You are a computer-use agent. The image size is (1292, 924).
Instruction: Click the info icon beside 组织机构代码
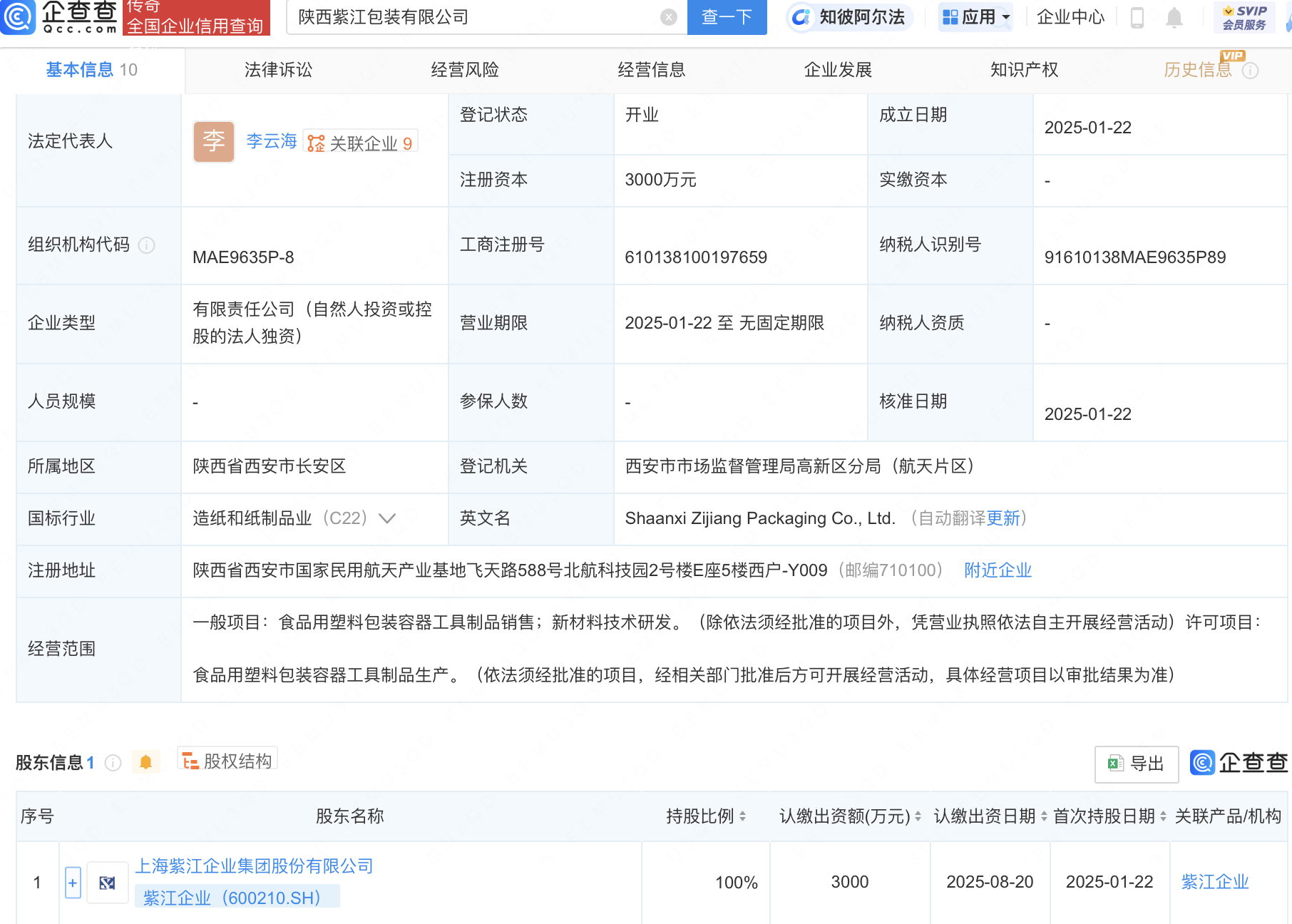click(147, 245)
